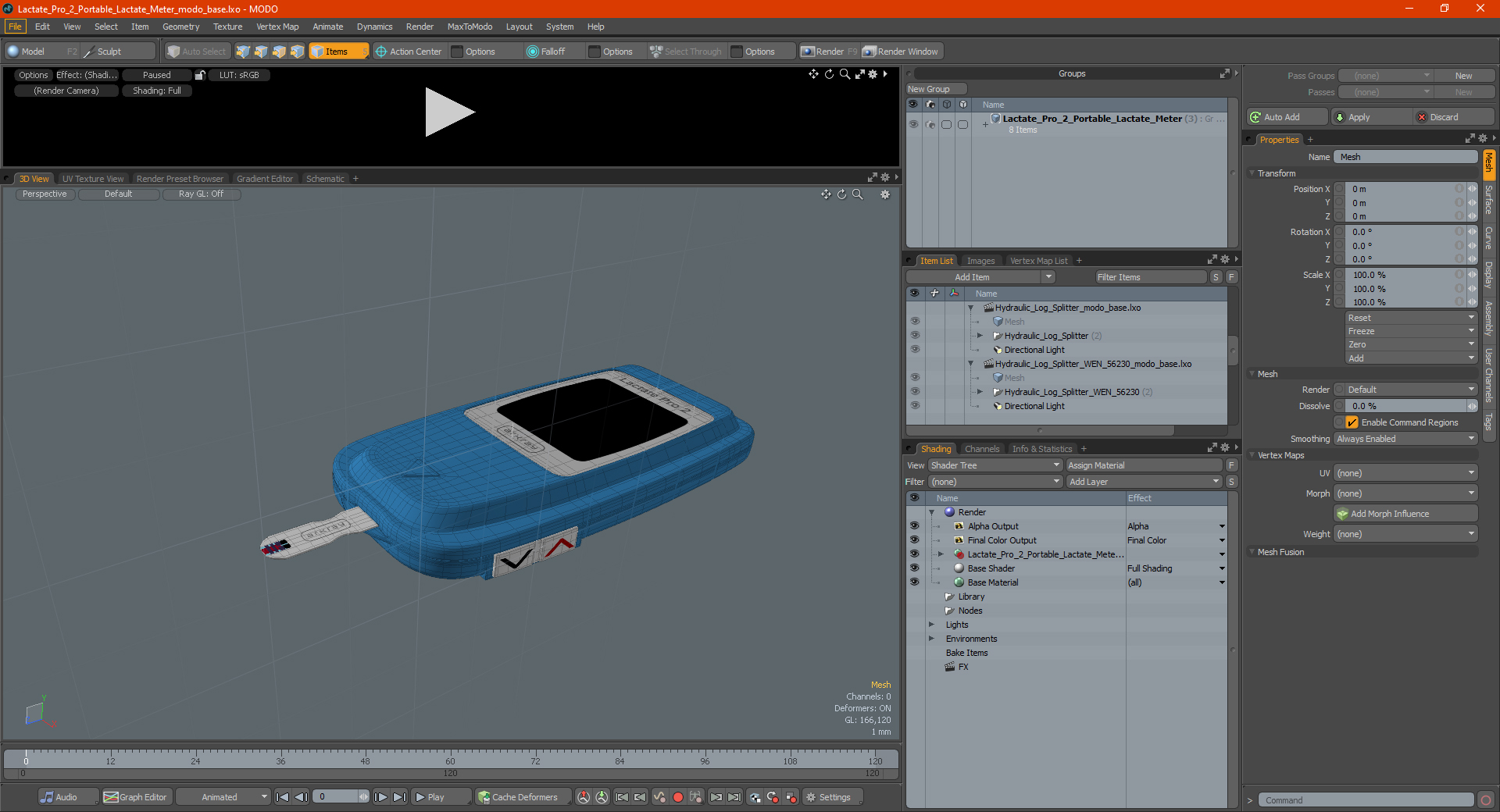The image size is (1500, 812).
Task: Switch to the Schematic tab
Action: point(325,179)
